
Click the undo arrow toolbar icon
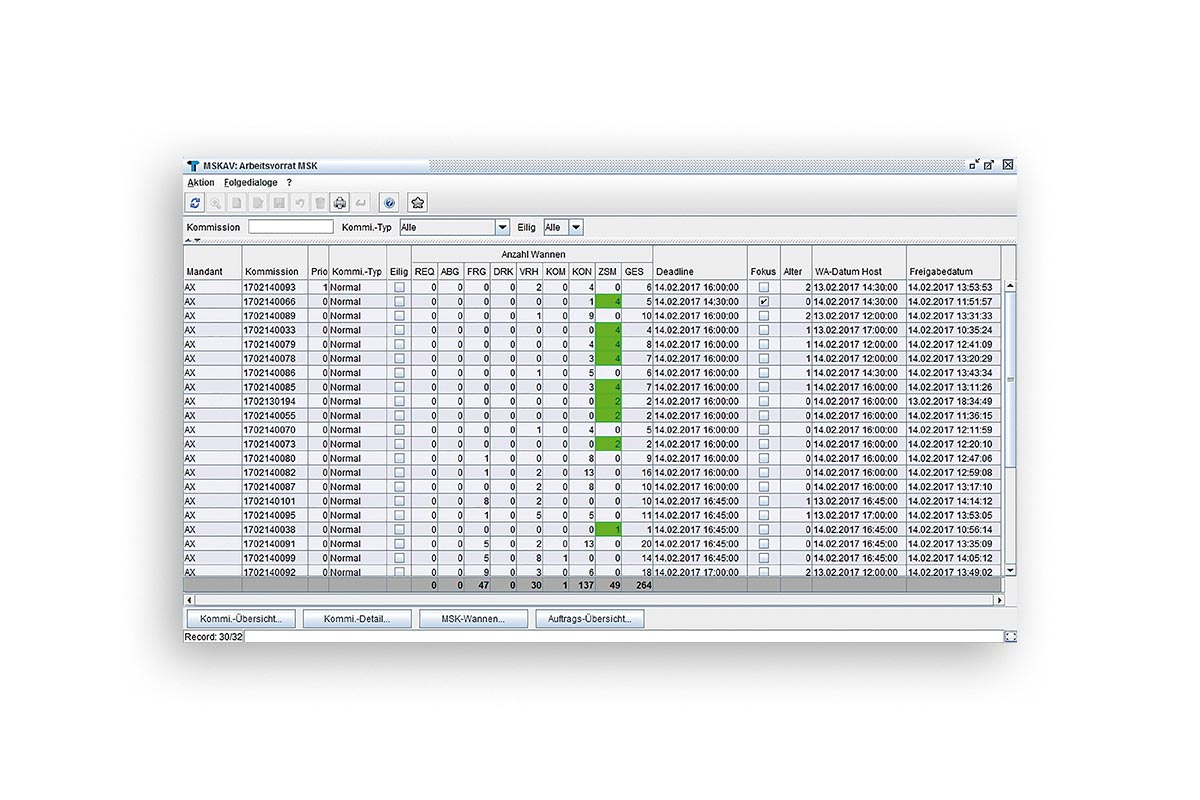pyautogui.click(x=300, y=203)
